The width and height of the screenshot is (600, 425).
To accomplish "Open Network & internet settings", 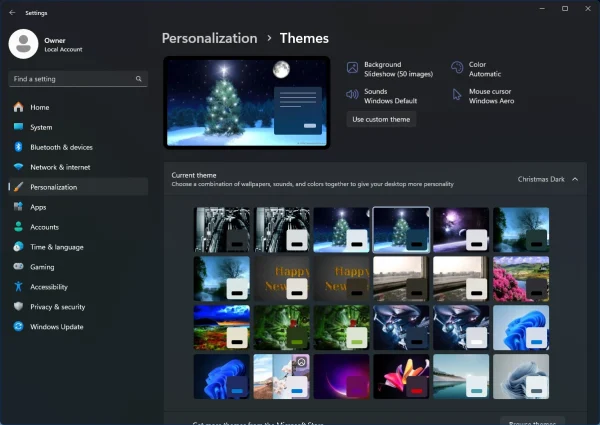I will pos(78,167).
